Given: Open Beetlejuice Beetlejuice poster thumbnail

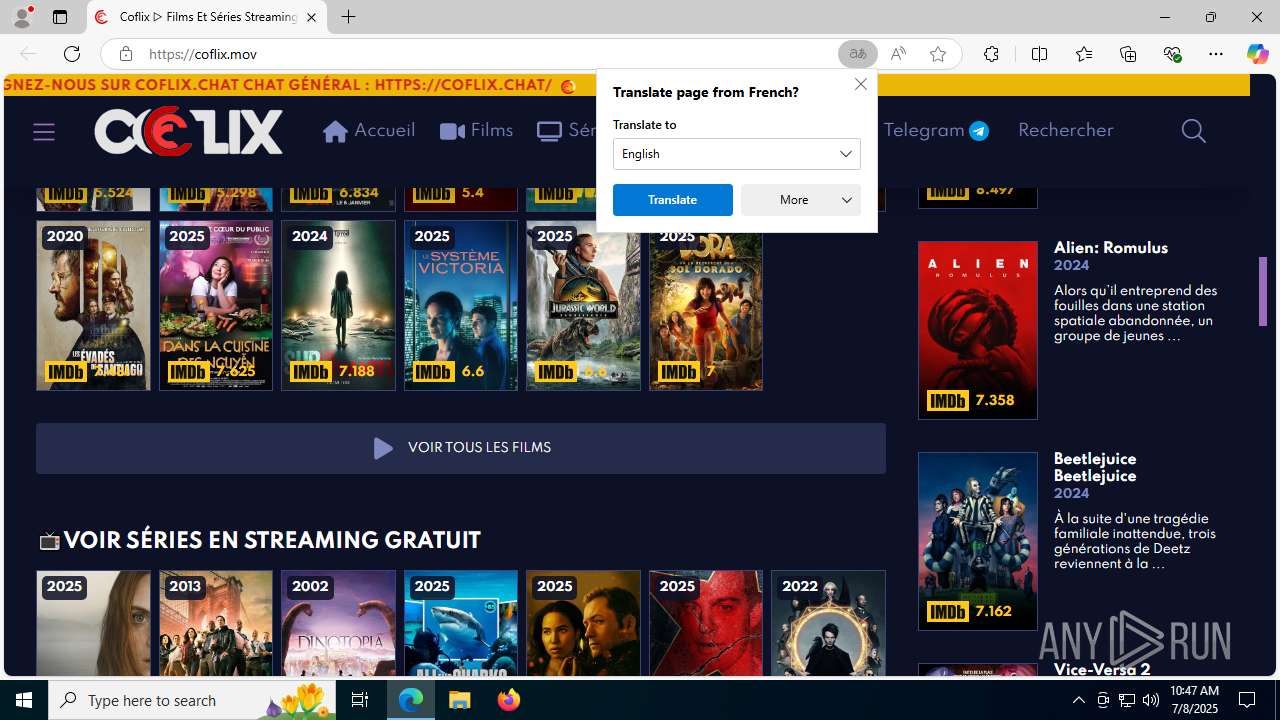Looking at the screenshot, I should tap(978, 541).
